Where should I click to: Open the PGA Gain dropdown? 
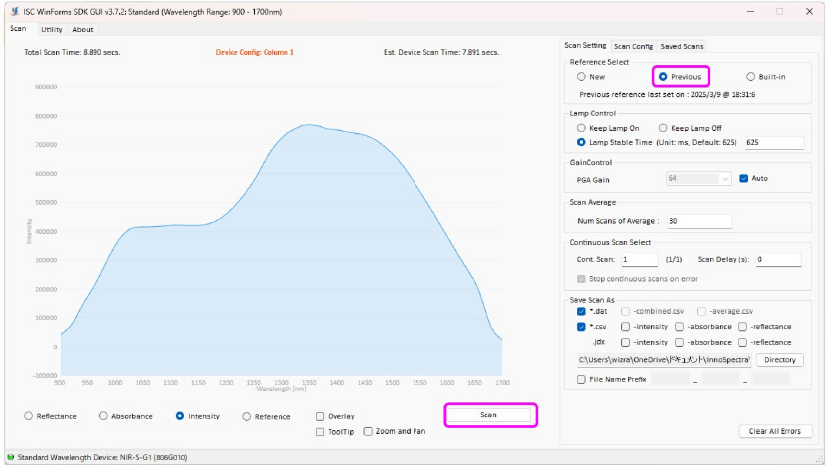[x=699, y=179]
